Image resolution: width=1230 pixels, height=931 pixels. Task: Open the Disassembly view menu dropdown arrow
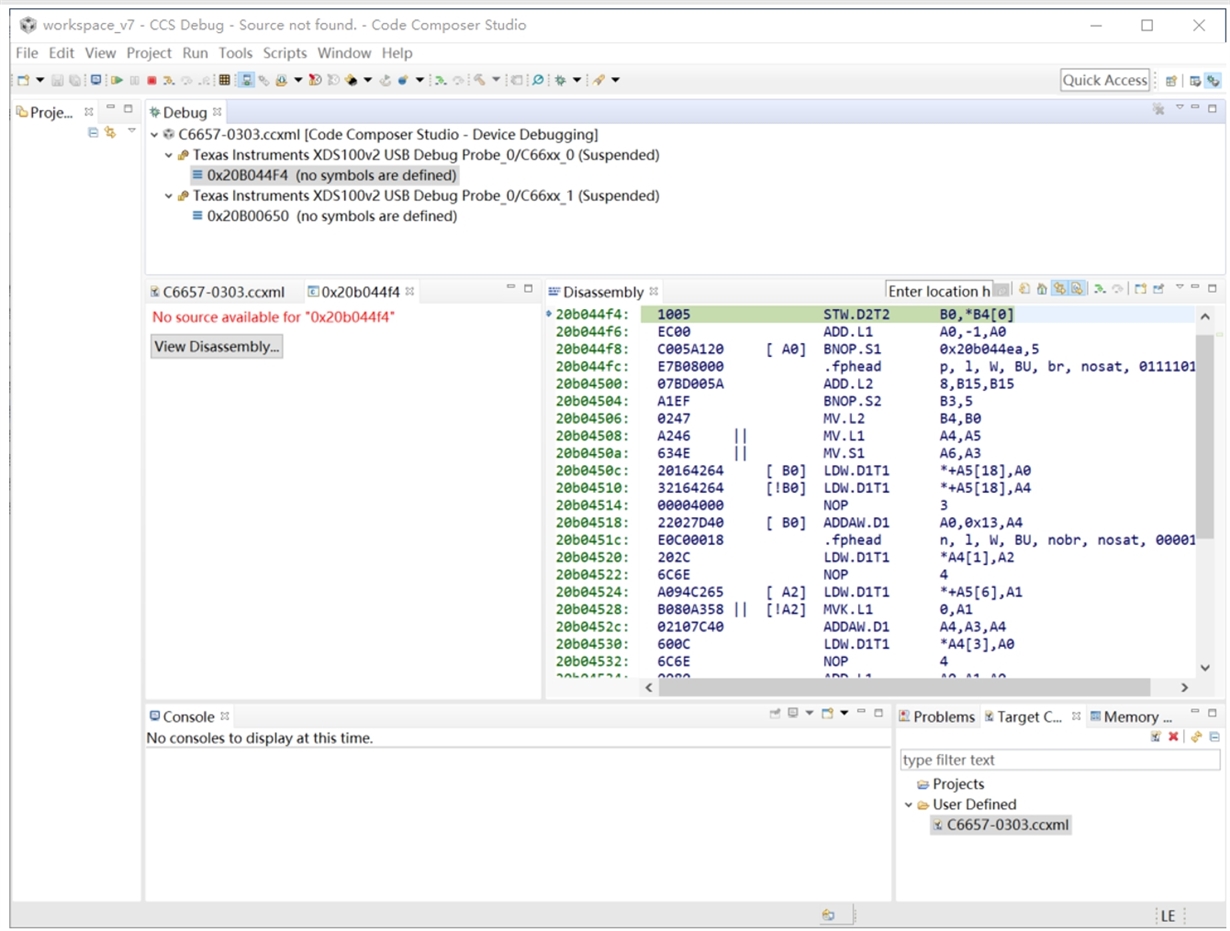coord(1179,289)
